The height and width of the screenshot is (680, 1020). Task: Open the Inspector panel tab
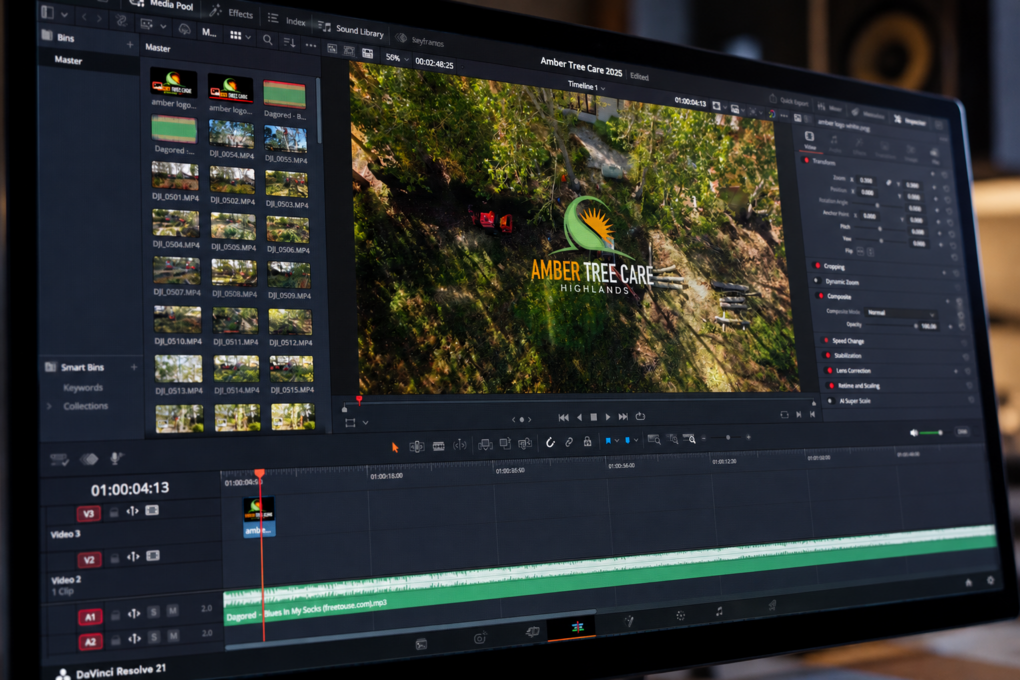[x=909, y=120]
